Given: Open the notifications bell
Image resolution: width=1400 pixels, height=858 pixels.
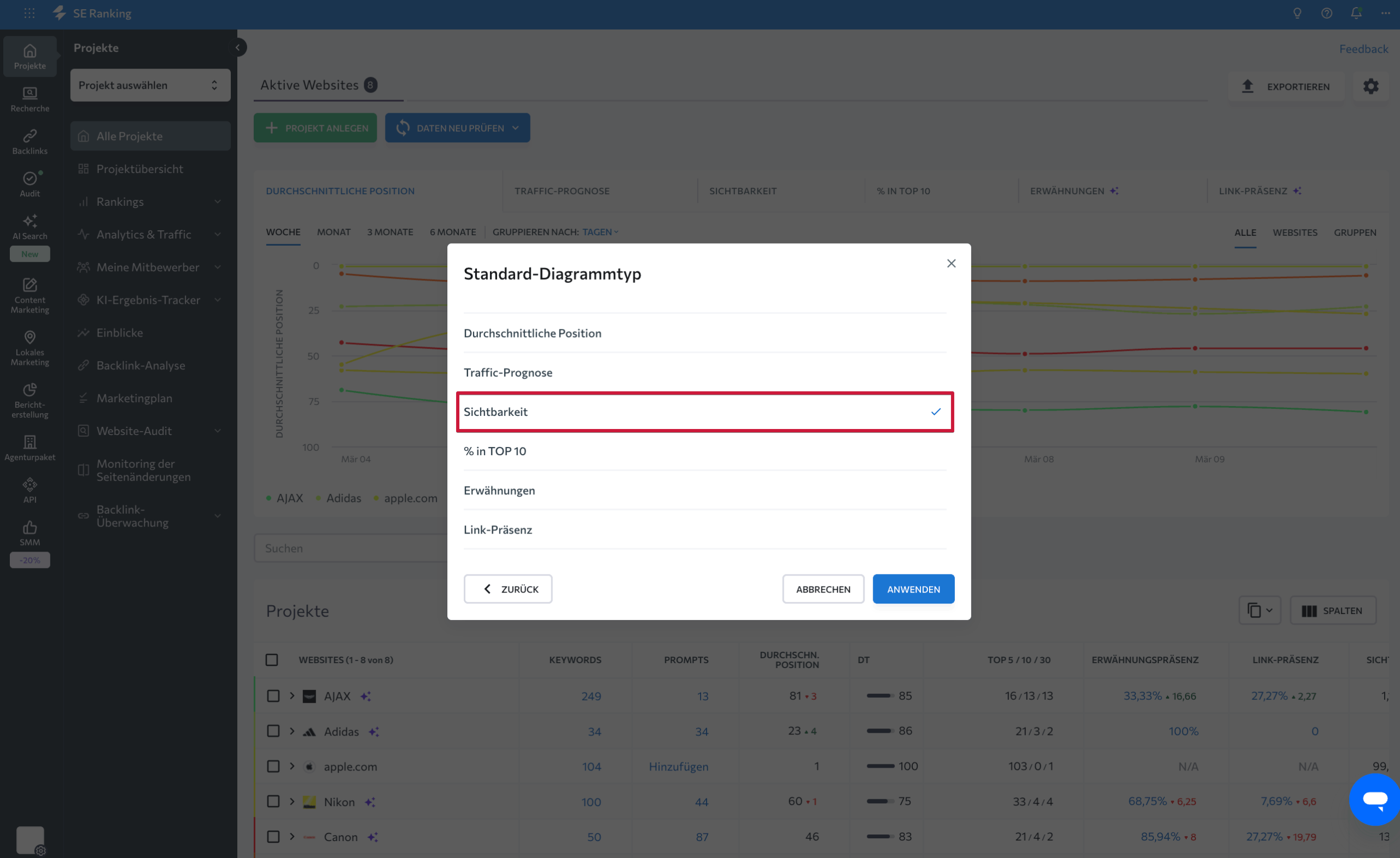Looking at the screenshot, I should point(1356,13).
